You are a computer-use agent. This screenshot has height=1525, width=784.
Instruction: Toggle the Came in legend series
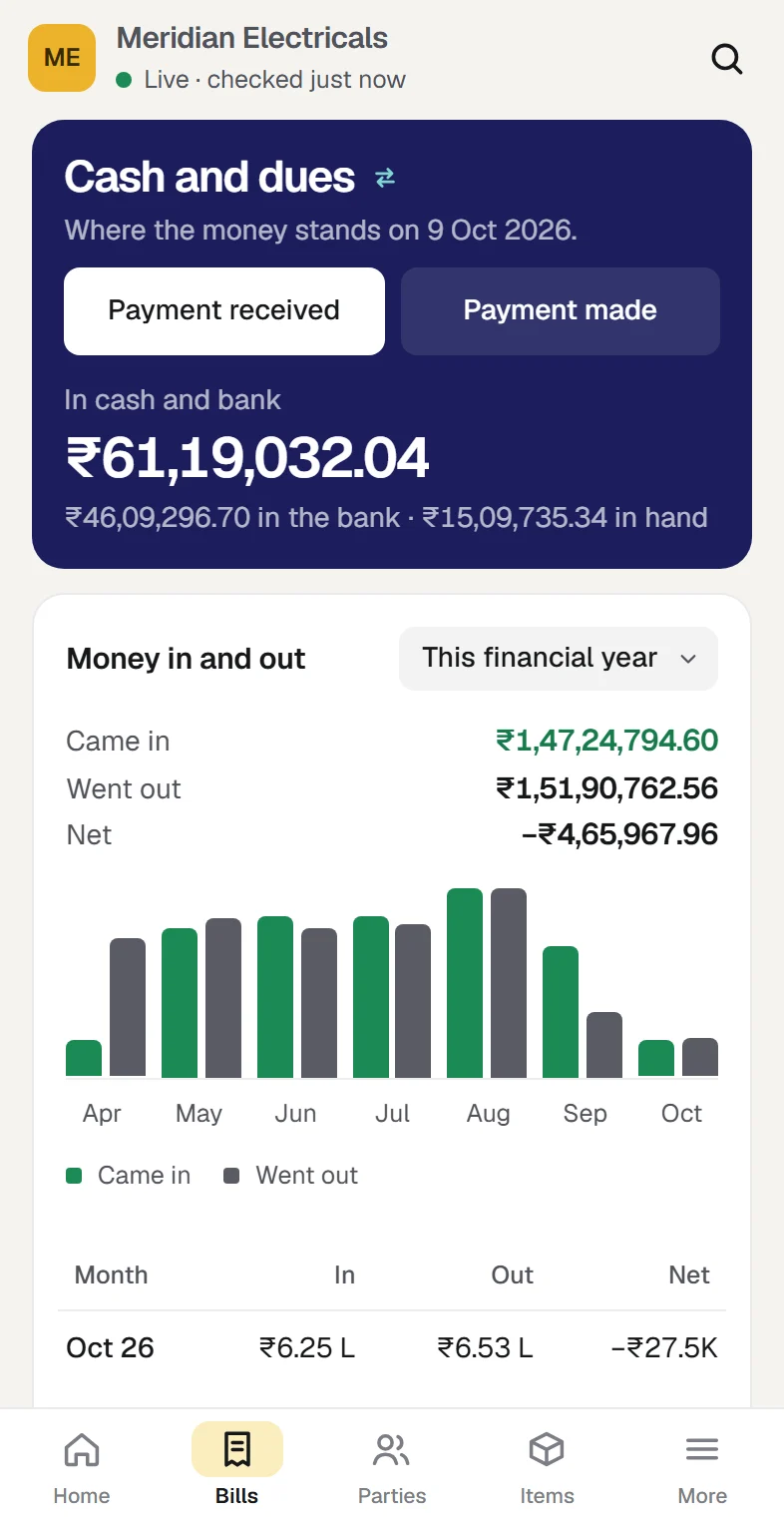[129, 1176]
